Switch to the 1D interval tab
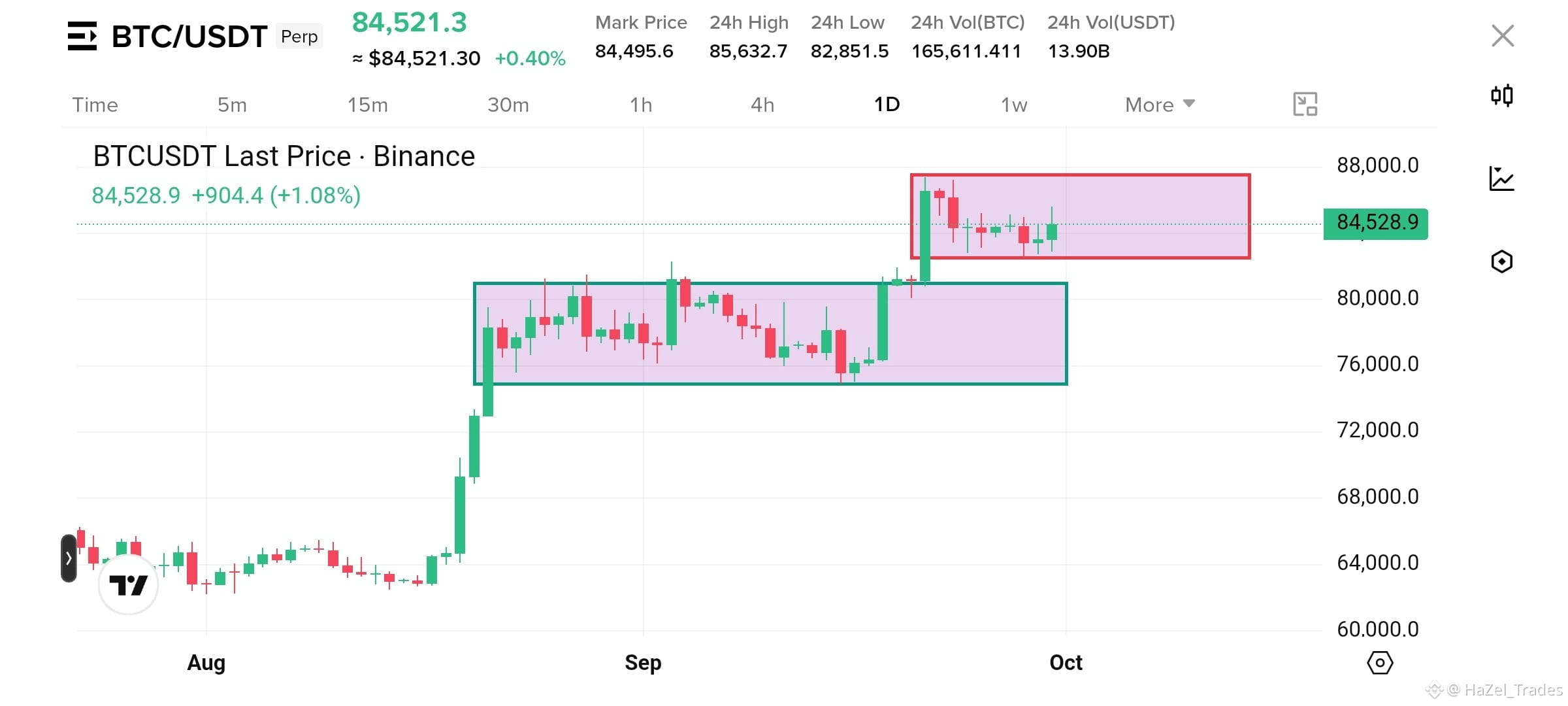Viewport: 1568px width, 706px height. tap(887, 105)
